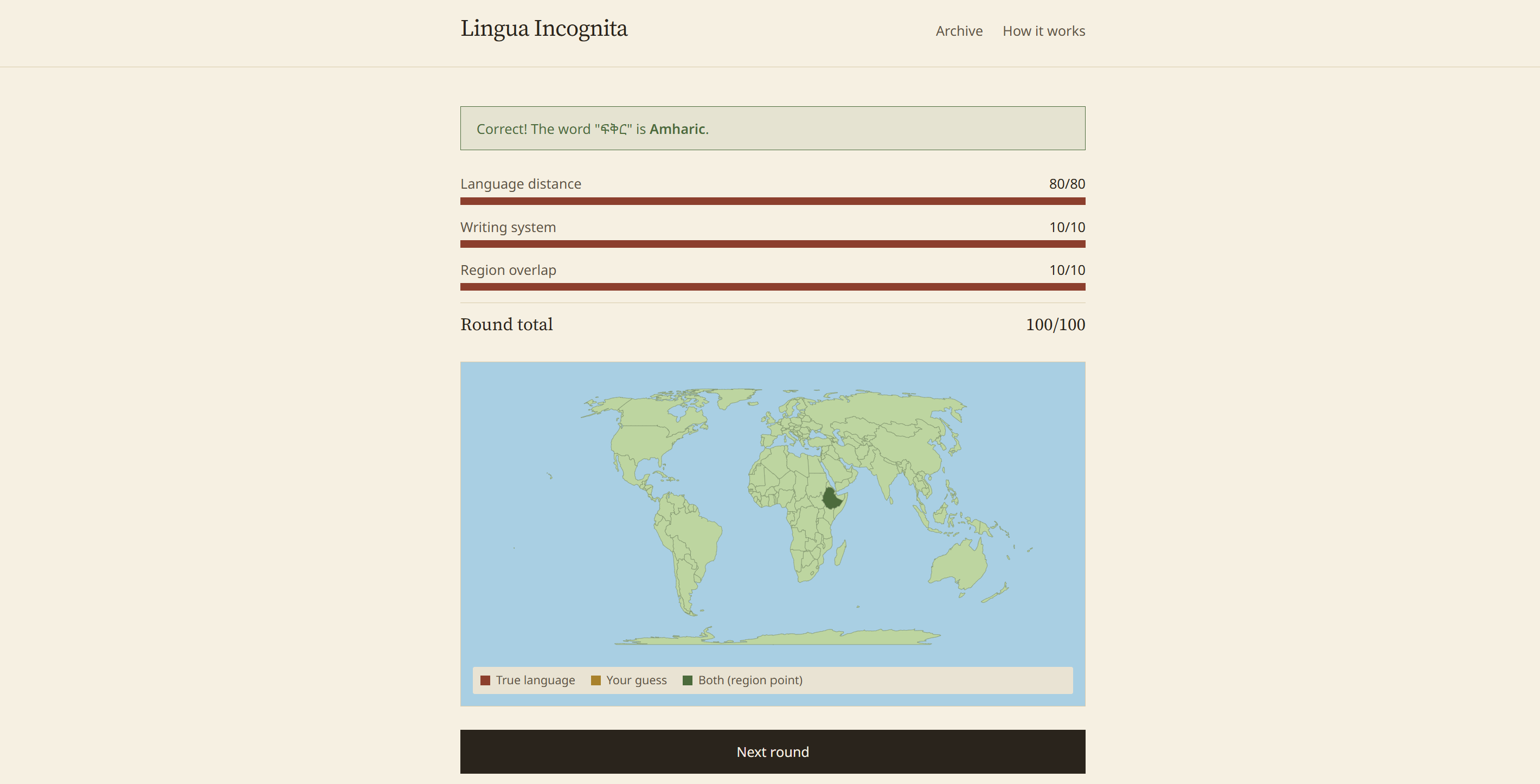Click the "Language distance" label

(521, 184)
